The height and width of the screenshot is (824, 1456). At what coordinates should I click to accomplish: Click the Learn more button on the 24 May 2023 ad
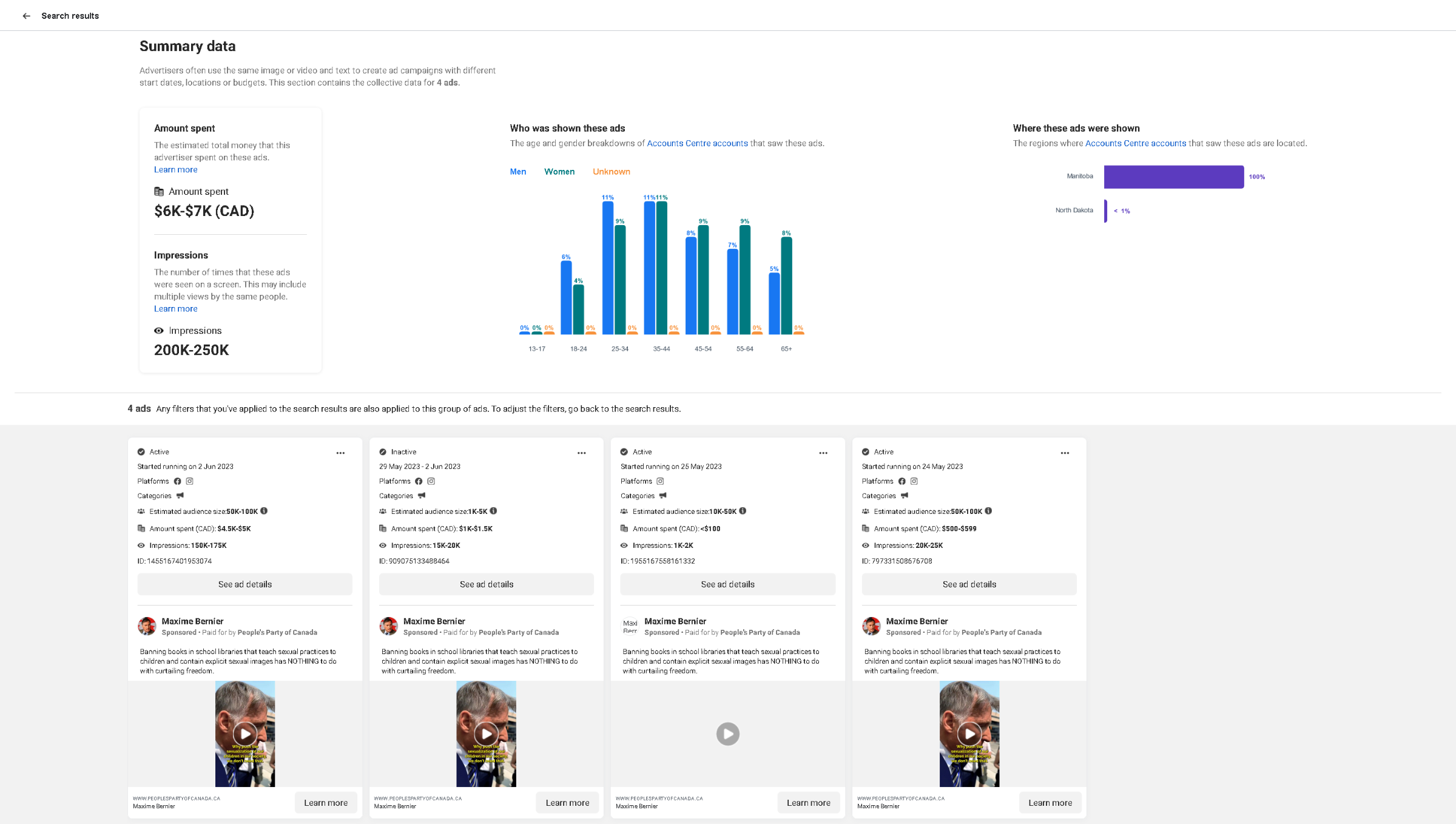tap(1050, 803)
